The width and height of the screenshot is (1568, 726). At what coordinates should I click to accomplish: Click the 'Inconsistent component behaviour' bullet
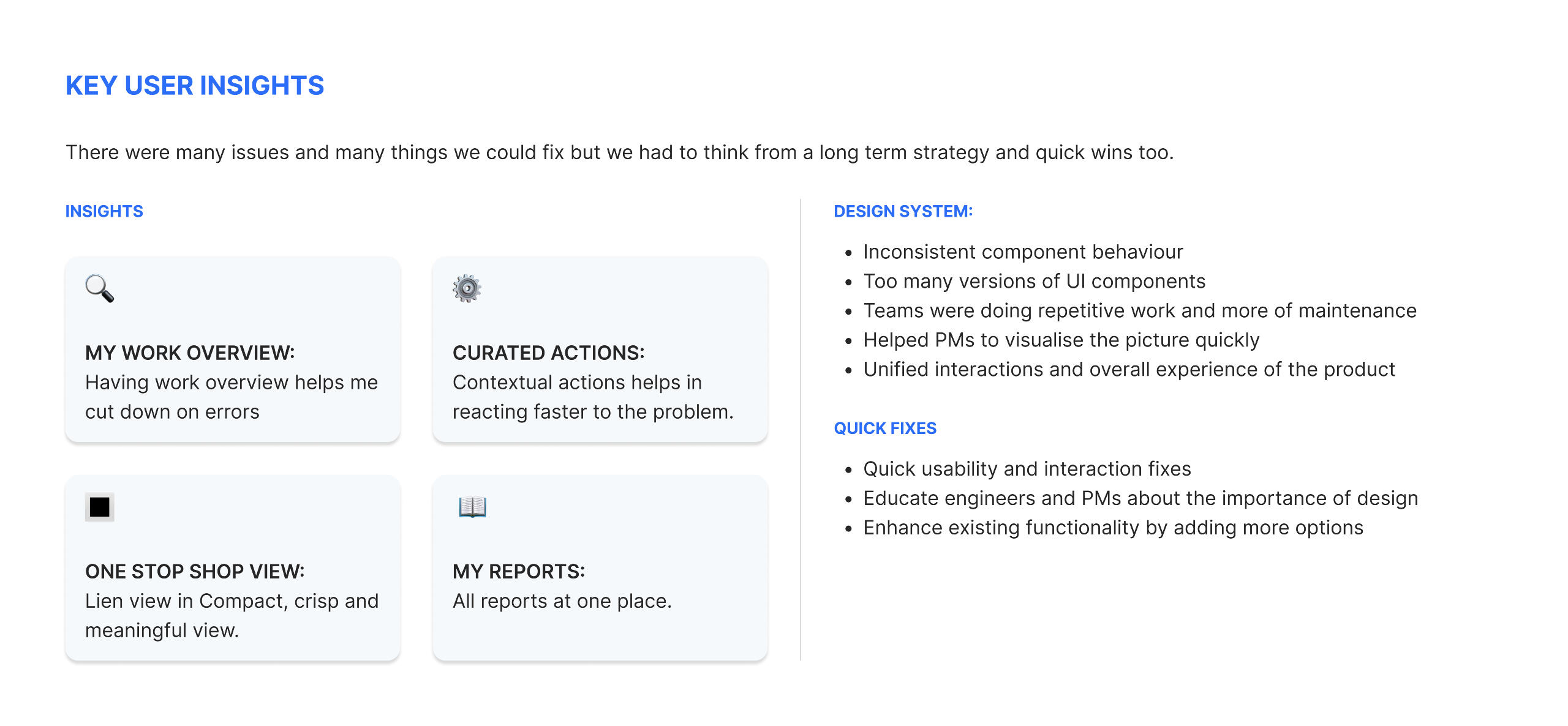(x=1023, y=252)
